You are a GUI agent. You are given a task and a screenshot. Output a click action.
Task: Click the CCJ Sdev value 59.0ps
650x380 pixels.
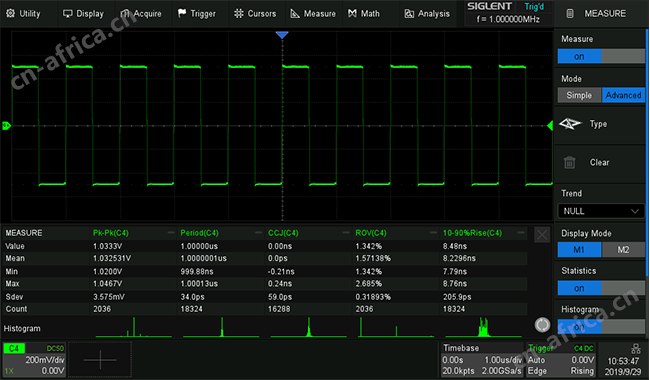point(279,297)
